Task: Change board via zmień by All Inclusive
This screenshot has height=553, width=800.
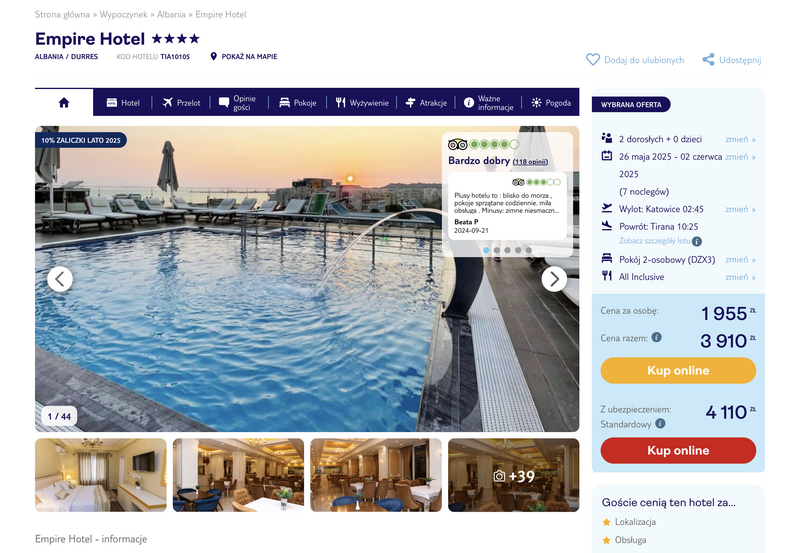Action: pos(740,276)
